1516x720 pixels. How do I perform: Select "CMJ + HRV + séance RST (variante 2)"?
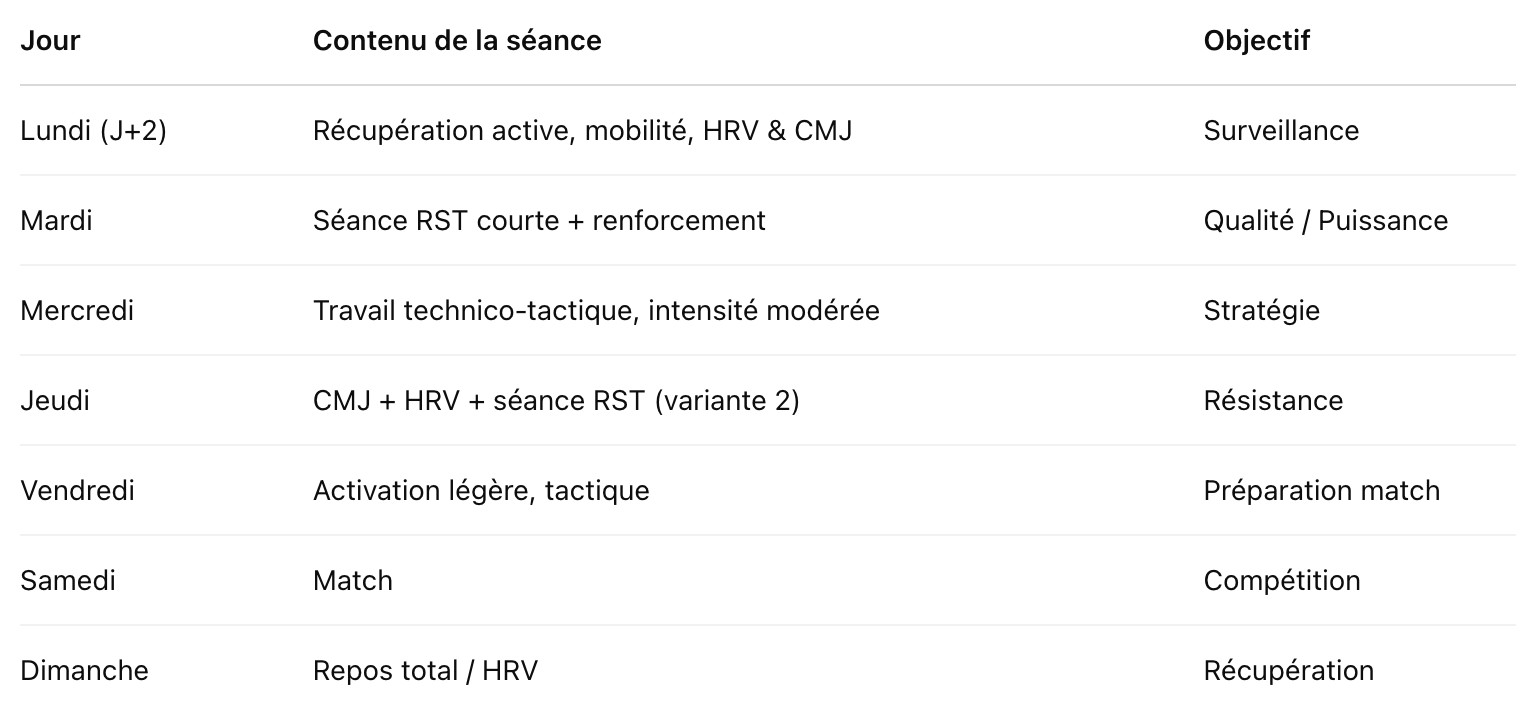click(x=556, y=401)
